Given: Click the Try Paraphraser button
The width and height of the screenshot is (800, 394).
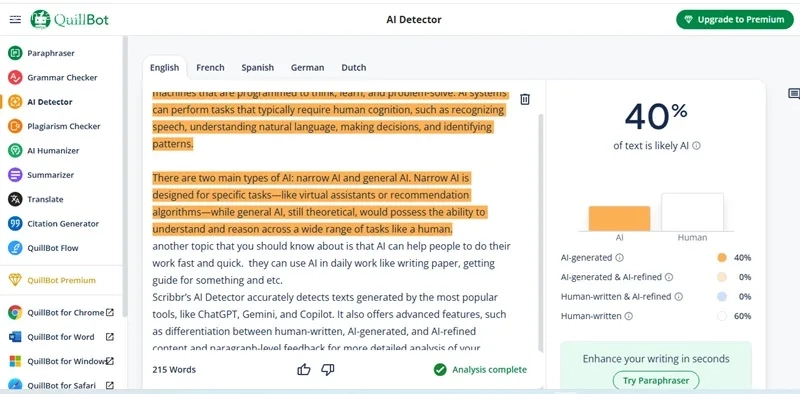Looking at the screenshot, I should coord(656,380).
